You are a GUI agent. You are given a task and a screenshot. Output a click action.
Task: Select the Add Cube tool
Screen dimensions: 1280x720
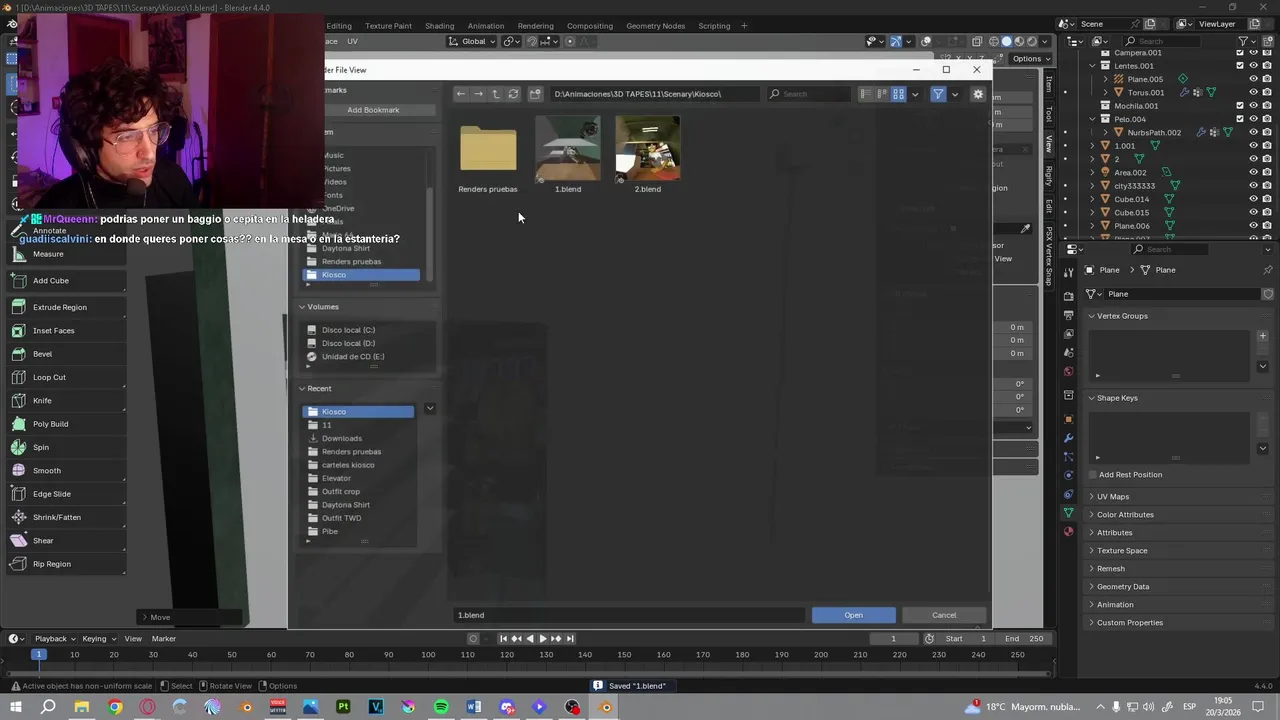[x=66, y=281]
